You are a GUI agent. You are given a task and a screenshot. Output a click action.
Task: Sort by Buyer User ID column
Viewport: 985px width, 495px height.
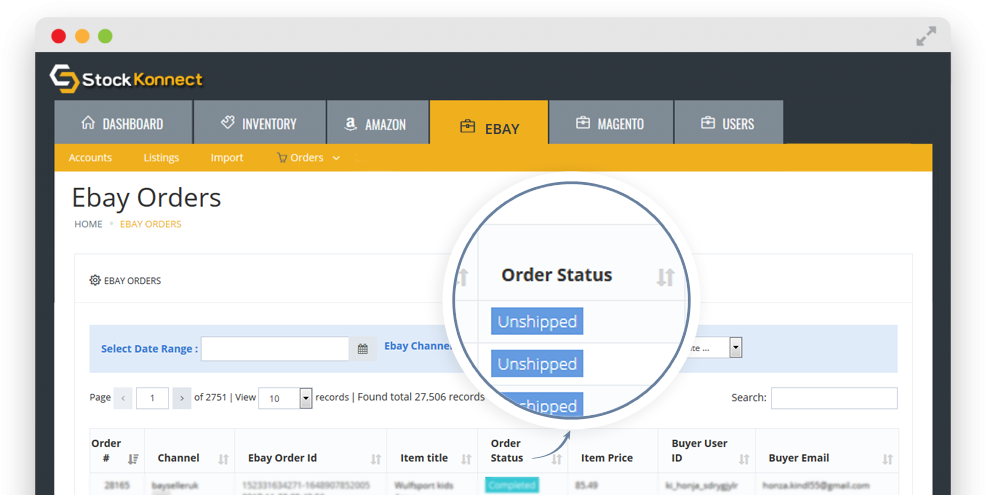(x=744, y=459)
